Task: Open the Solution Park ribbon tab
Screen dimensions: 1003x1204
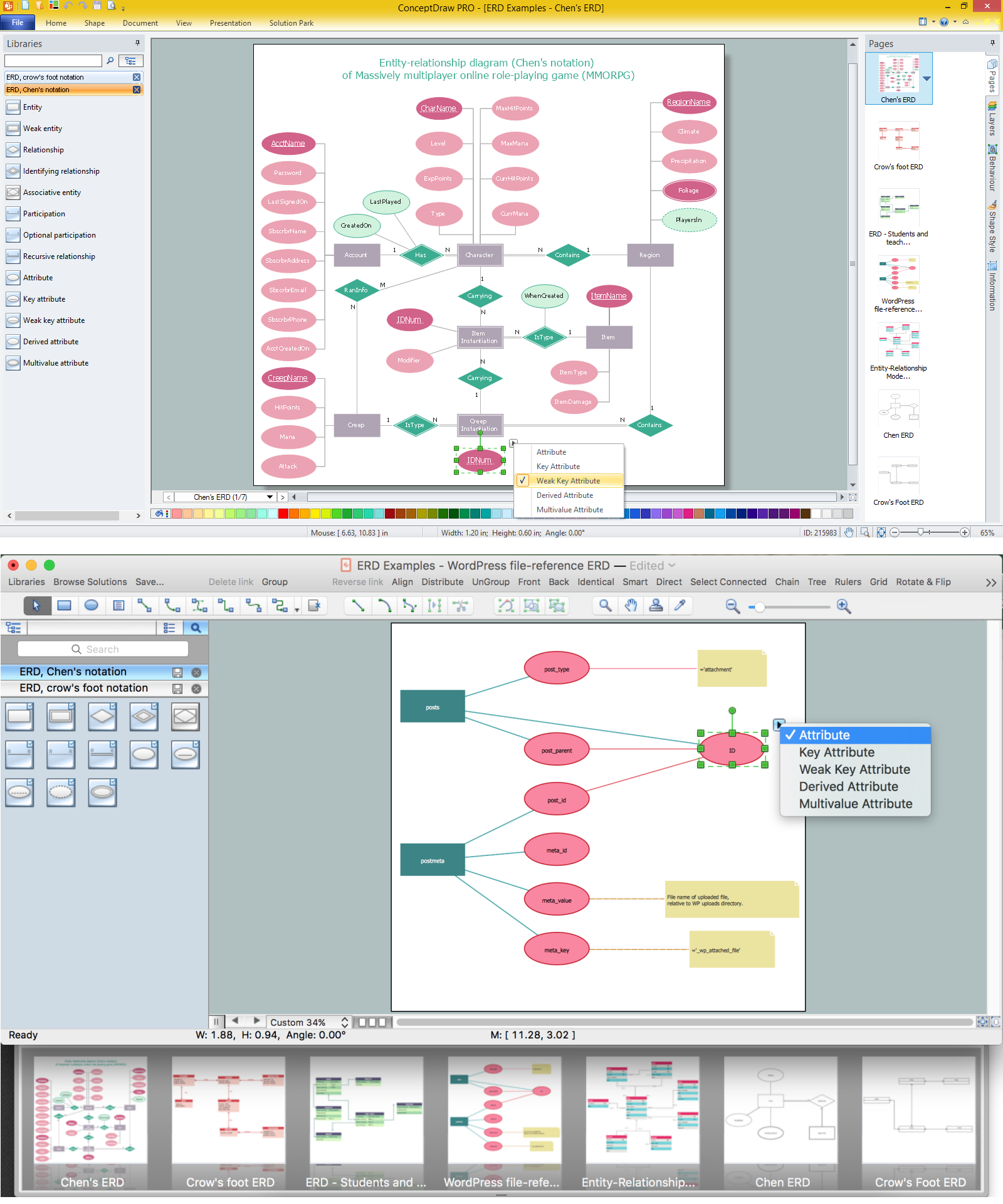Action: [x=291, y=23]
